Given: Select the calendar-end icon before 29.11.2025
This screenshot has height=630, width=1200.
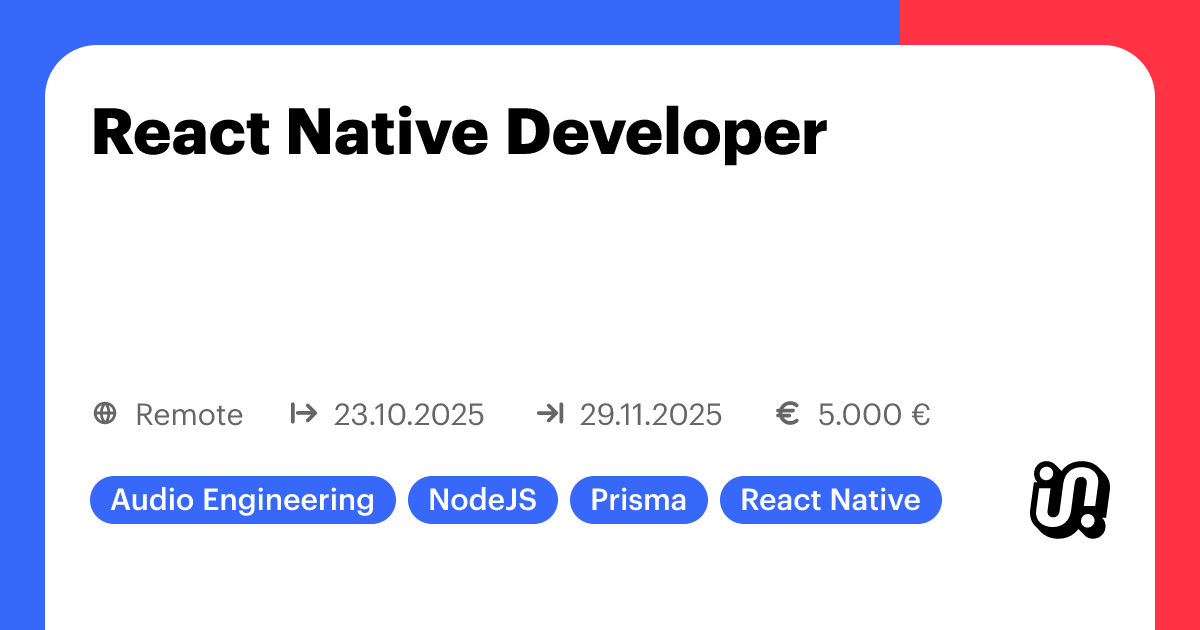Looking at the screenshot, I should [x=550, y=414].
